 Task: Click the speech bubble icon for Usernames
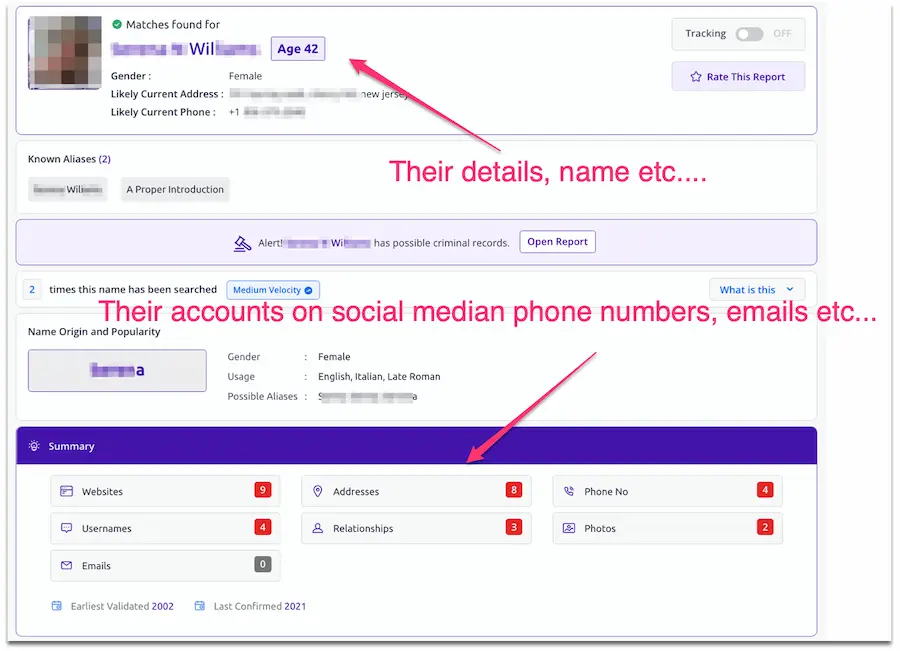[66, 528]
